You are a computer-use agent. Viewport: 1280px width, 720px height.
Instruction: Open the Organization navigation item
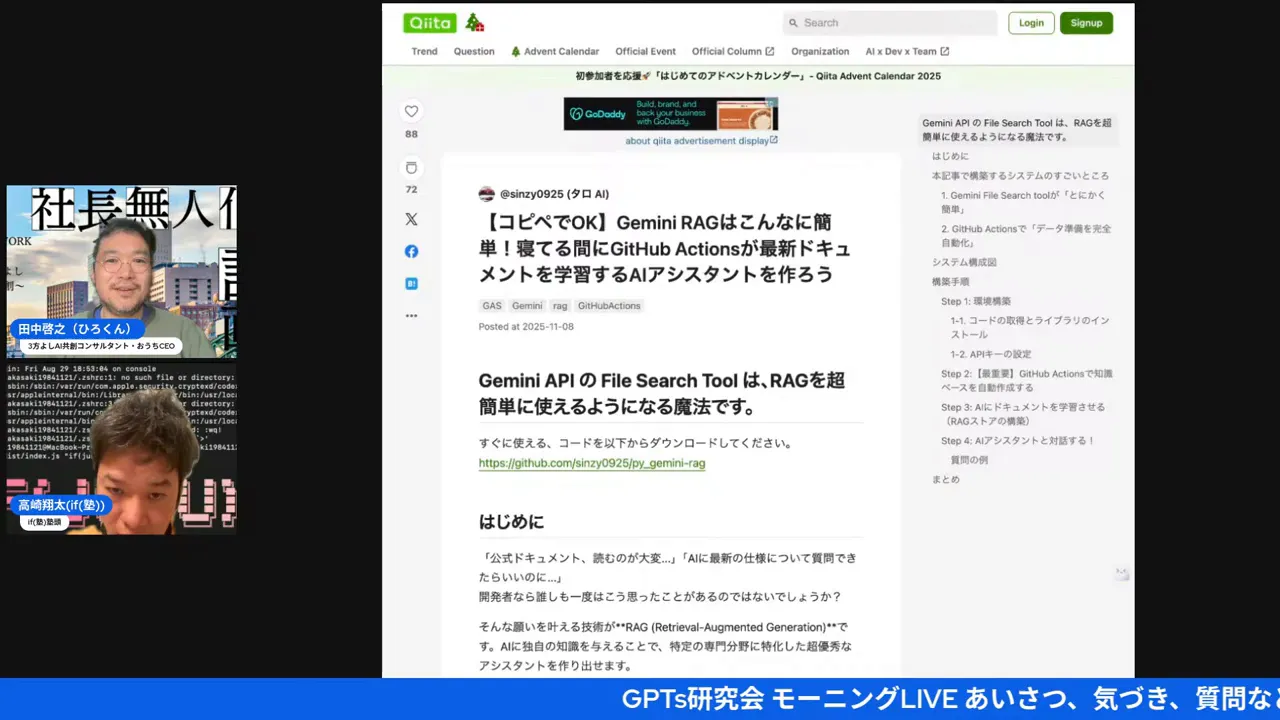820,51
